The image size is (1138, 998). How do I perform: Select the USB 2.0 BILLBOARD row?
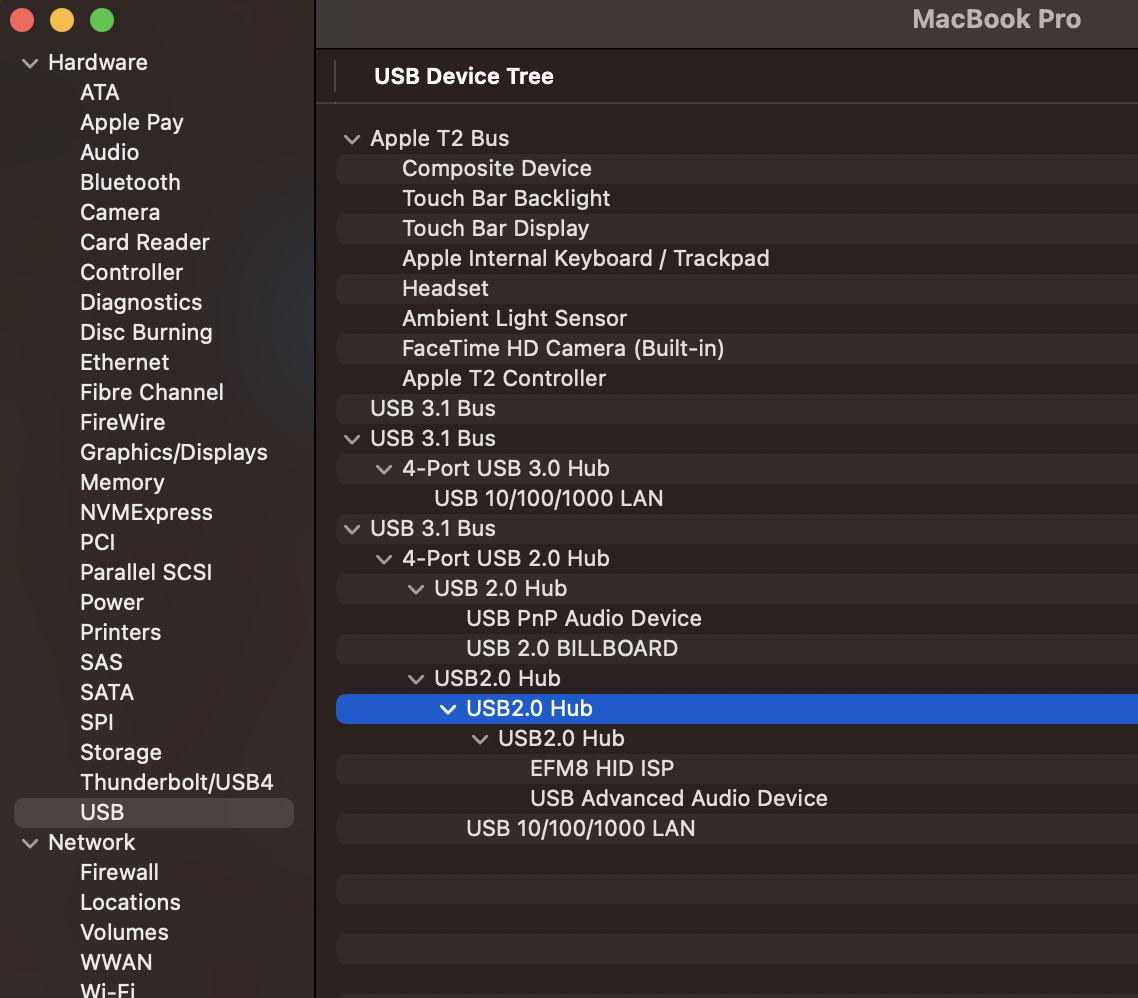point(737,649)
